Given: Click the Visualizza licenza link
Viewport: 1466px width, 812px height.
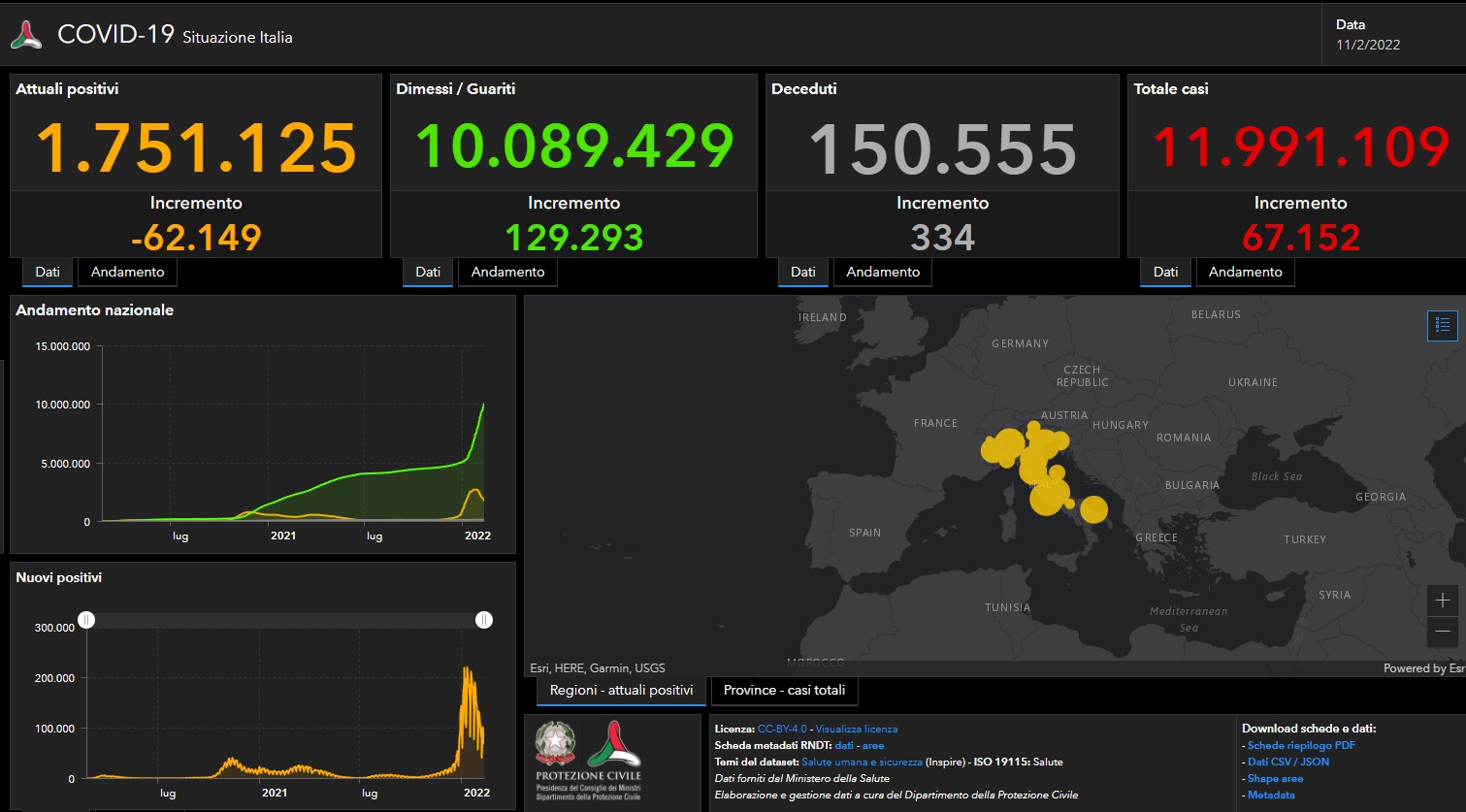Looking at the screenshot, I should [856, 729].
